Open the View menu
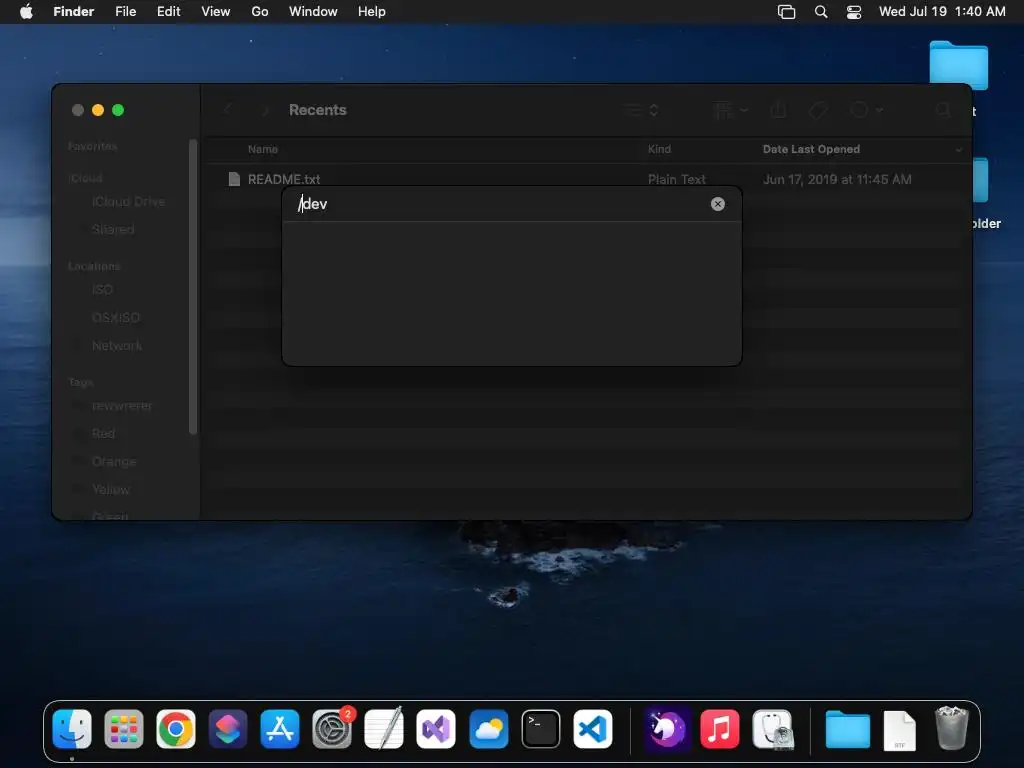The height and width of the screenshot is (768, 1024). (x=216, y=12)
